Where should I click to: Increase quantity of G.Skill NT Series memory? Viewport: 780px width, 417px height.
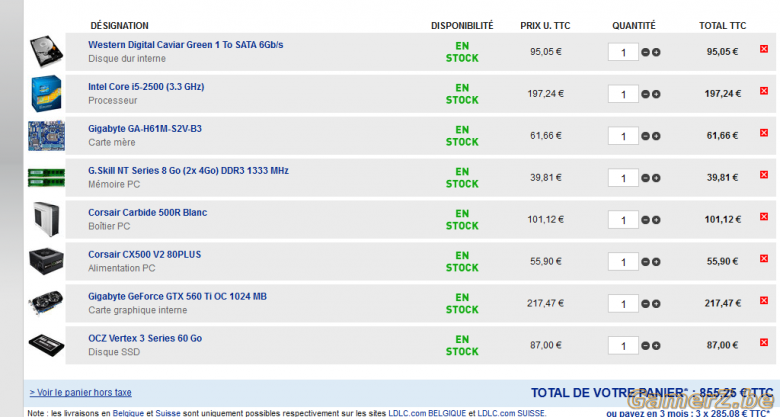(x=656, y=178)
